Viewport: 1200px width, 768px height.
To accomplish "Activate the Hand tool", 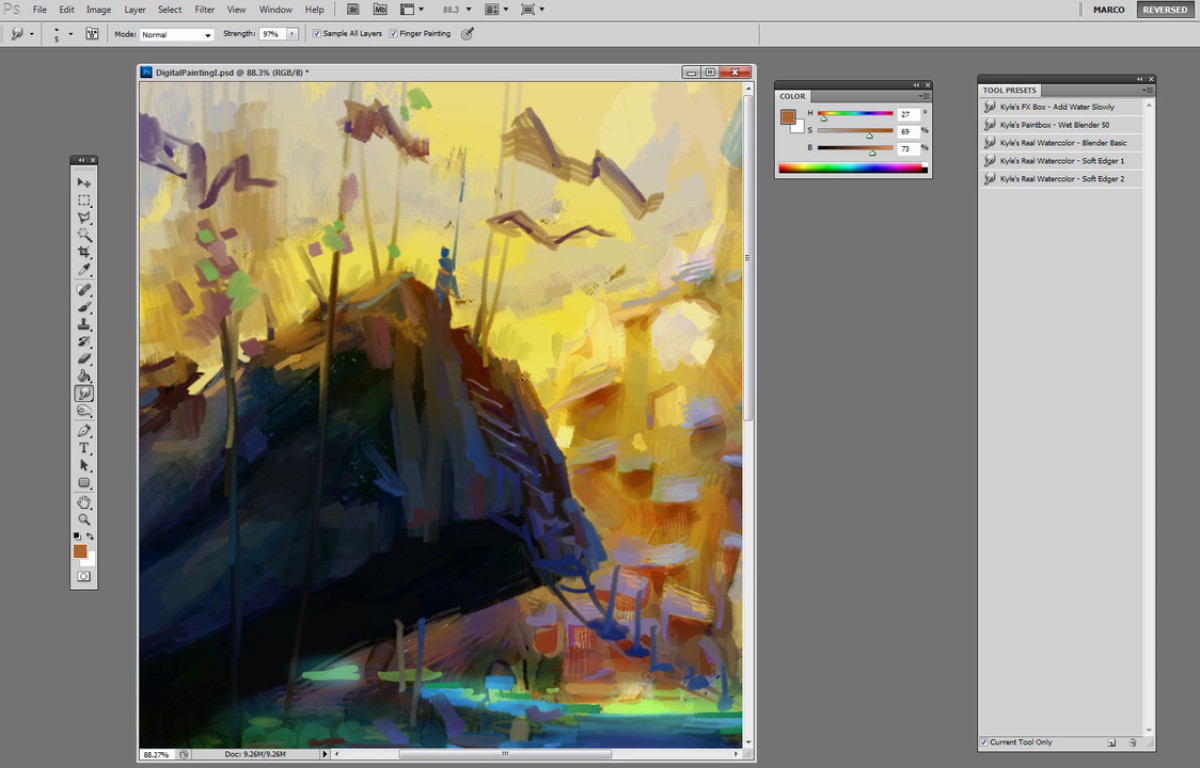I will click(x=84, y=502).
